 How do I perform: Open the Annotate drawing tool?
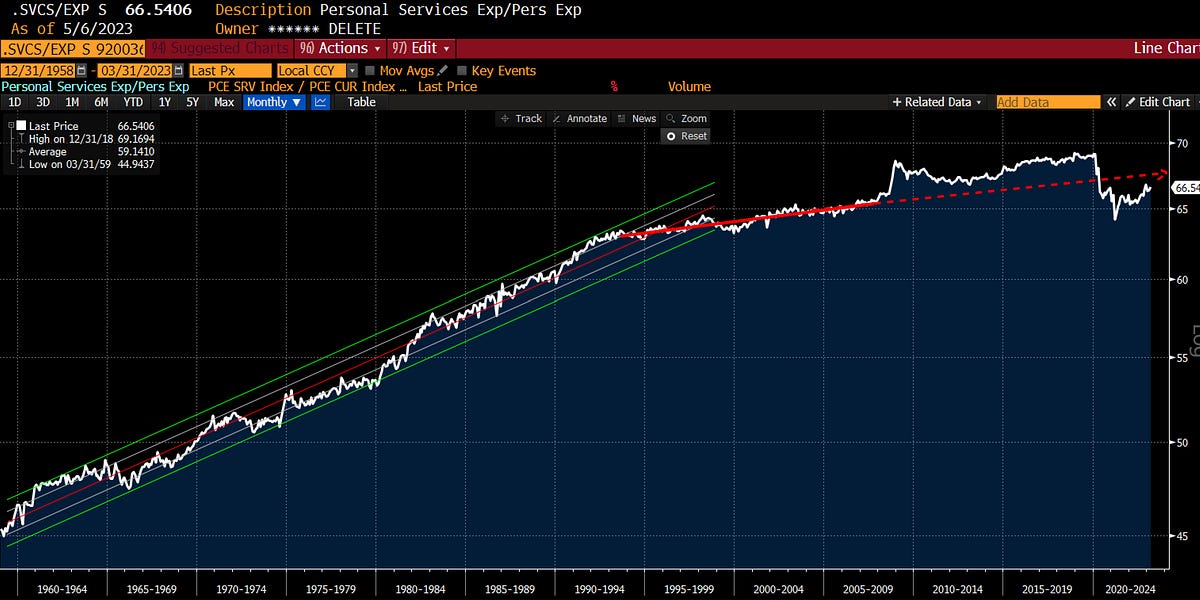[580, 118]
